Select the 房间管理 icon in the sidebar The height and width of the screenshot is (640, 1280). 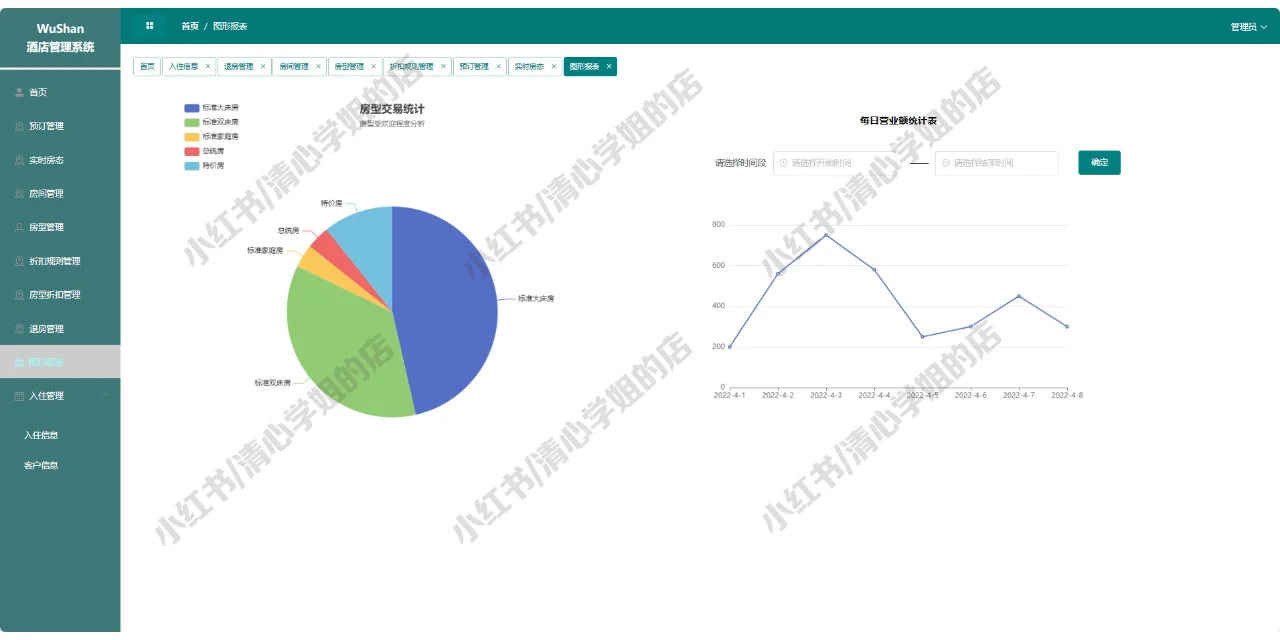(21, 193)
